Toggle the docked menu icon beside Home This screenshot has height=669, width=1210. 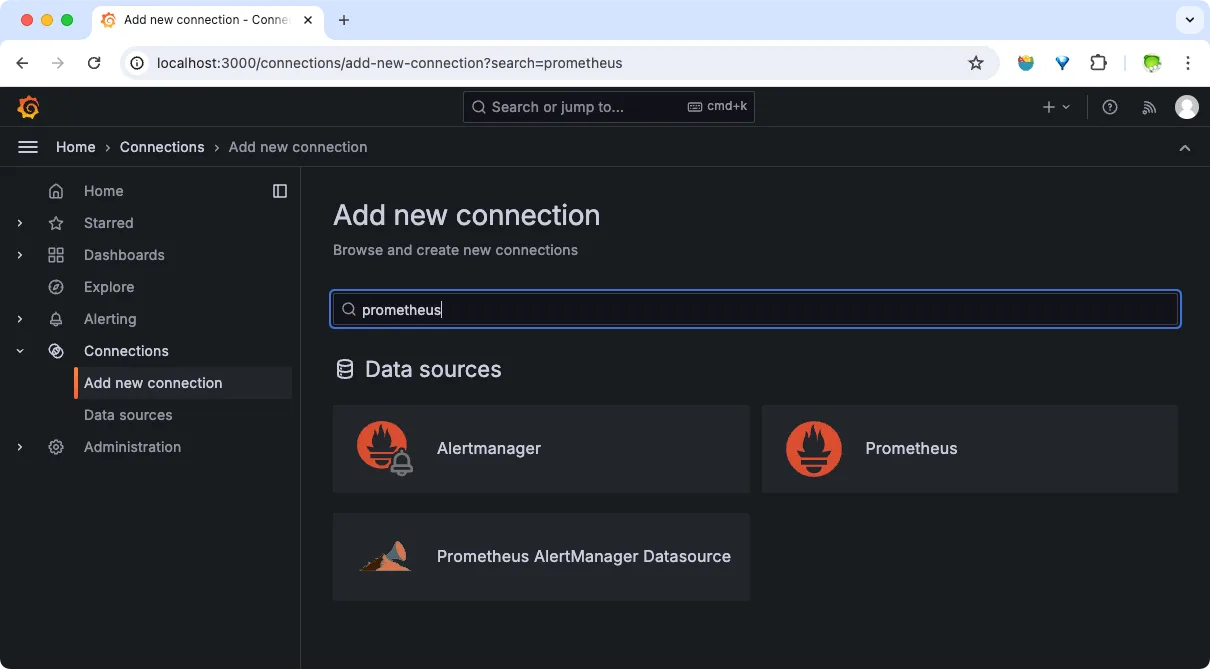pos(279,190)
